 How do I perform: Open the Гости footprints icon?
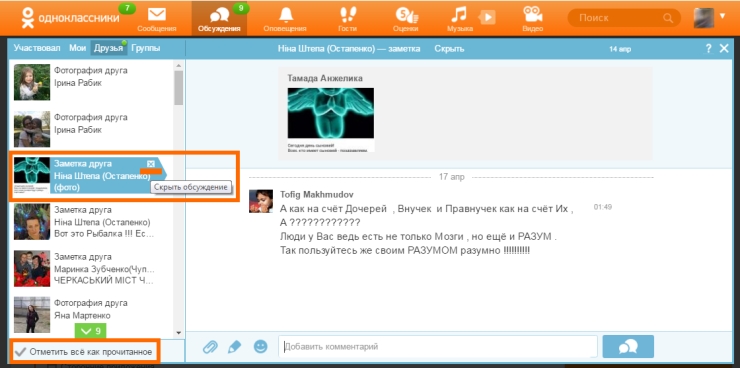tap(348, 15)
